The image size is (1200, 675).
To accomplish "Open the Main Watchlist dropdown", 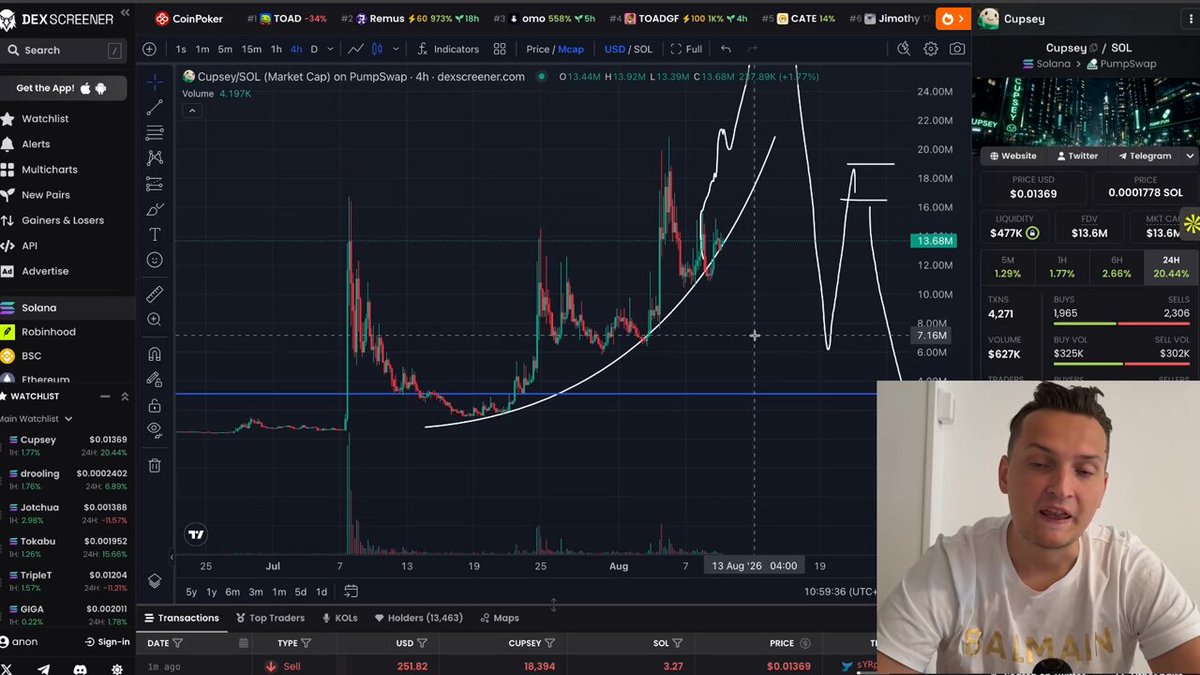I will pyautogui.click(x=35, y=419).
